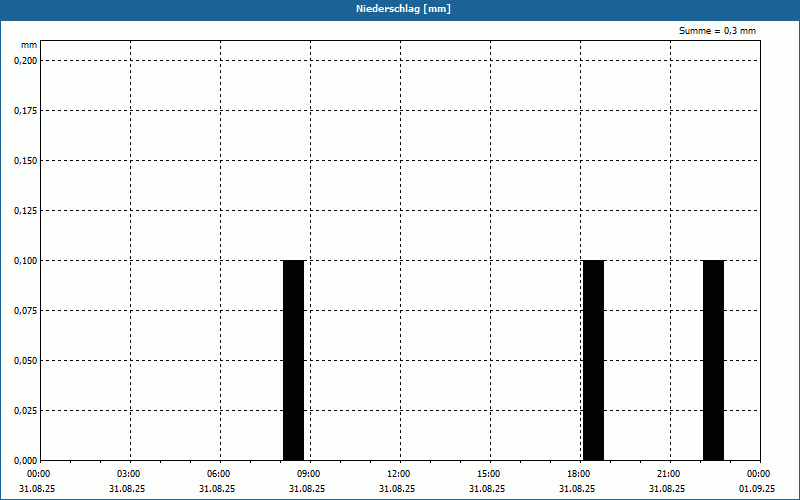The width and height of the screenshot is (800, 500).
Task: Click the 21:00 time label
Action: point(668,474)
